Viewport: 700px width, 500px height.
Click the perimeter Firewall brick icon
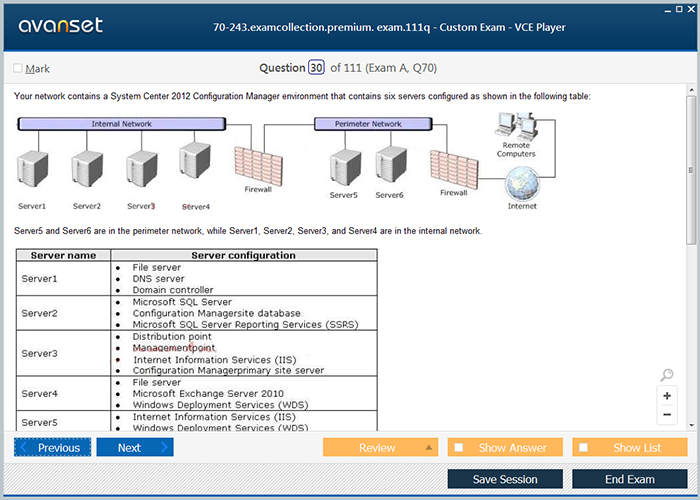[454, 170]
